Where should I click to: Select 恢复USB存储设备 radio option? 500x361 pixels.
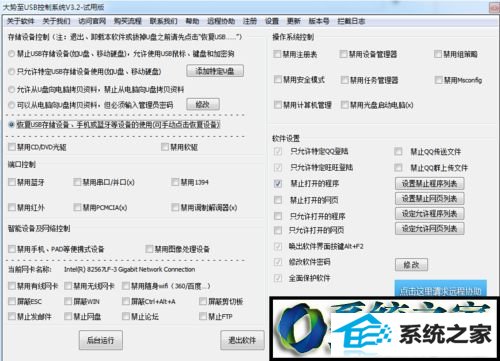tap(12, 125)
